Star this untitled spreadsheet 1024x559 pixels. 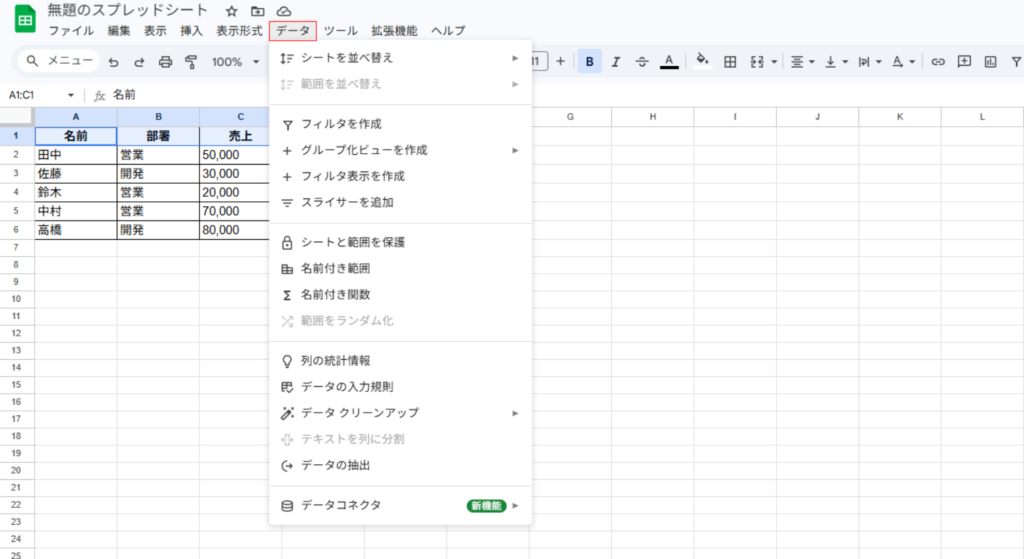pyautogui.click(x=231, y=11)
